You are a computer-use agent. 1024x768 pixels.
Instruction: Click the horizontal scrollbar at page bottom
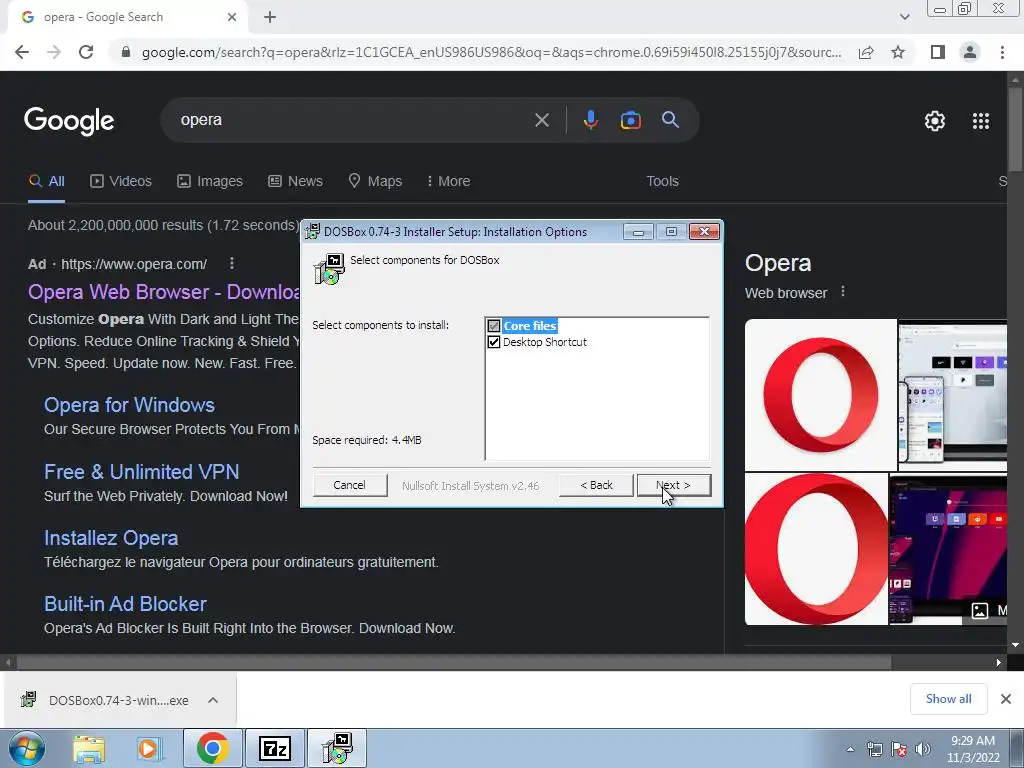coord(453,662)
